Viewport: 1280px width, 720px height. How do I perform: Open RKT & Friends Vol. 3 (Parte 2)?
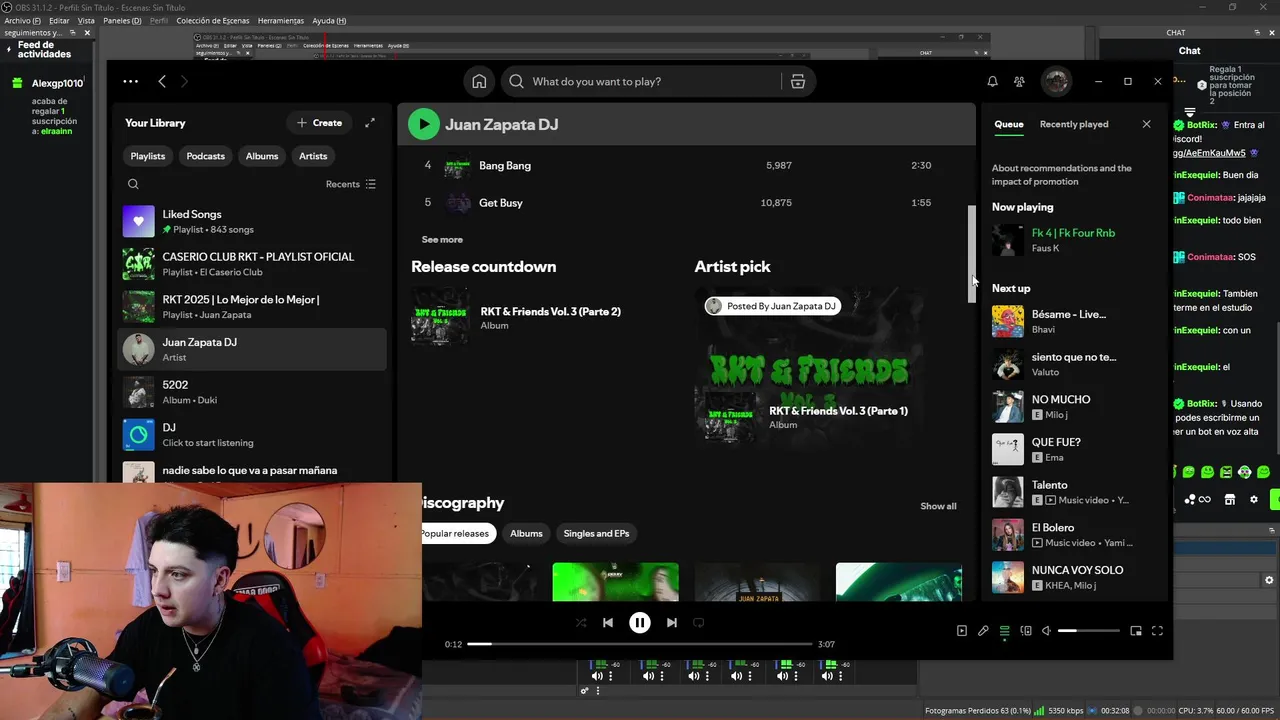pyautogui.click(x=550, y=311)
